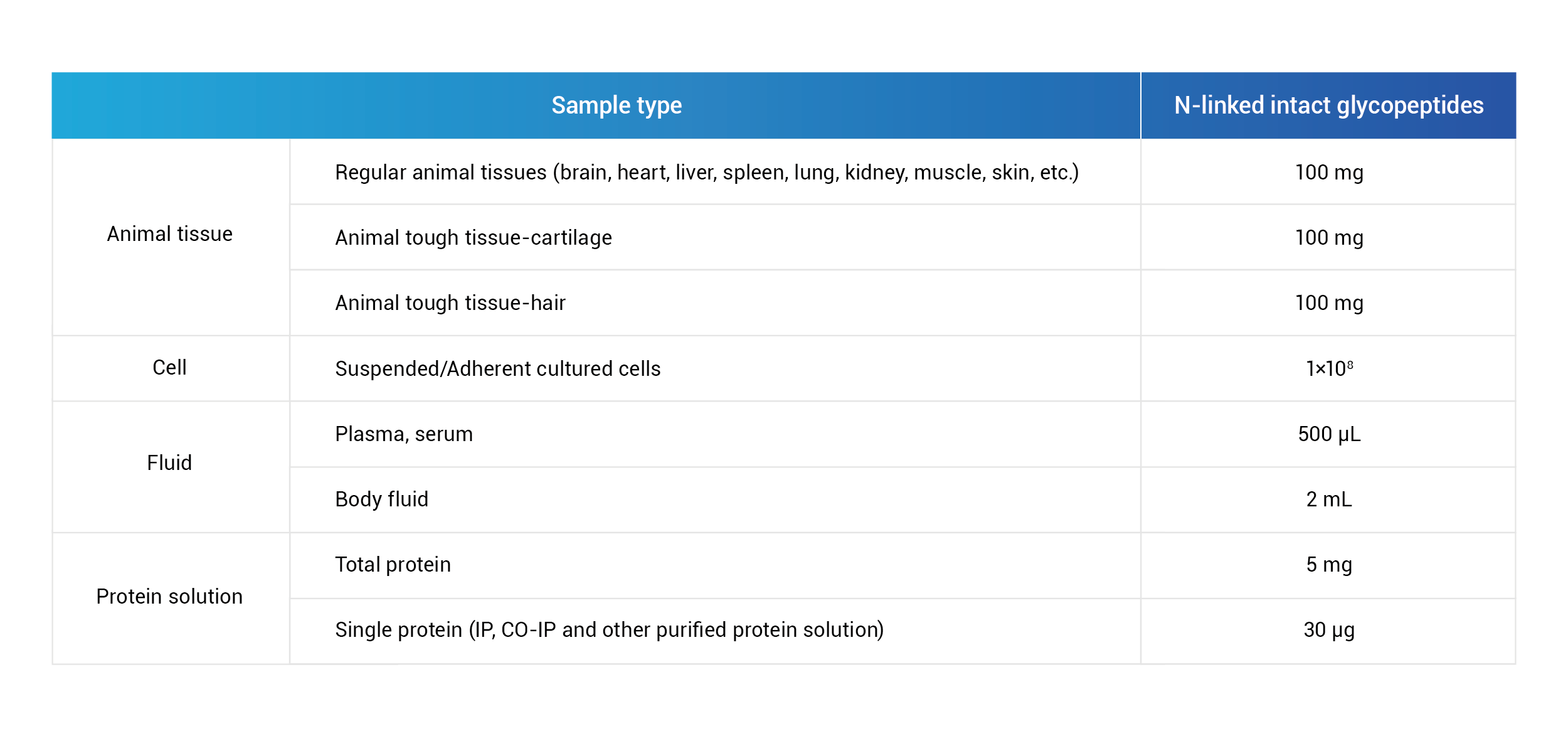Click the "Plasma, serum" cell
The image size is (1568, 736).
403,434
